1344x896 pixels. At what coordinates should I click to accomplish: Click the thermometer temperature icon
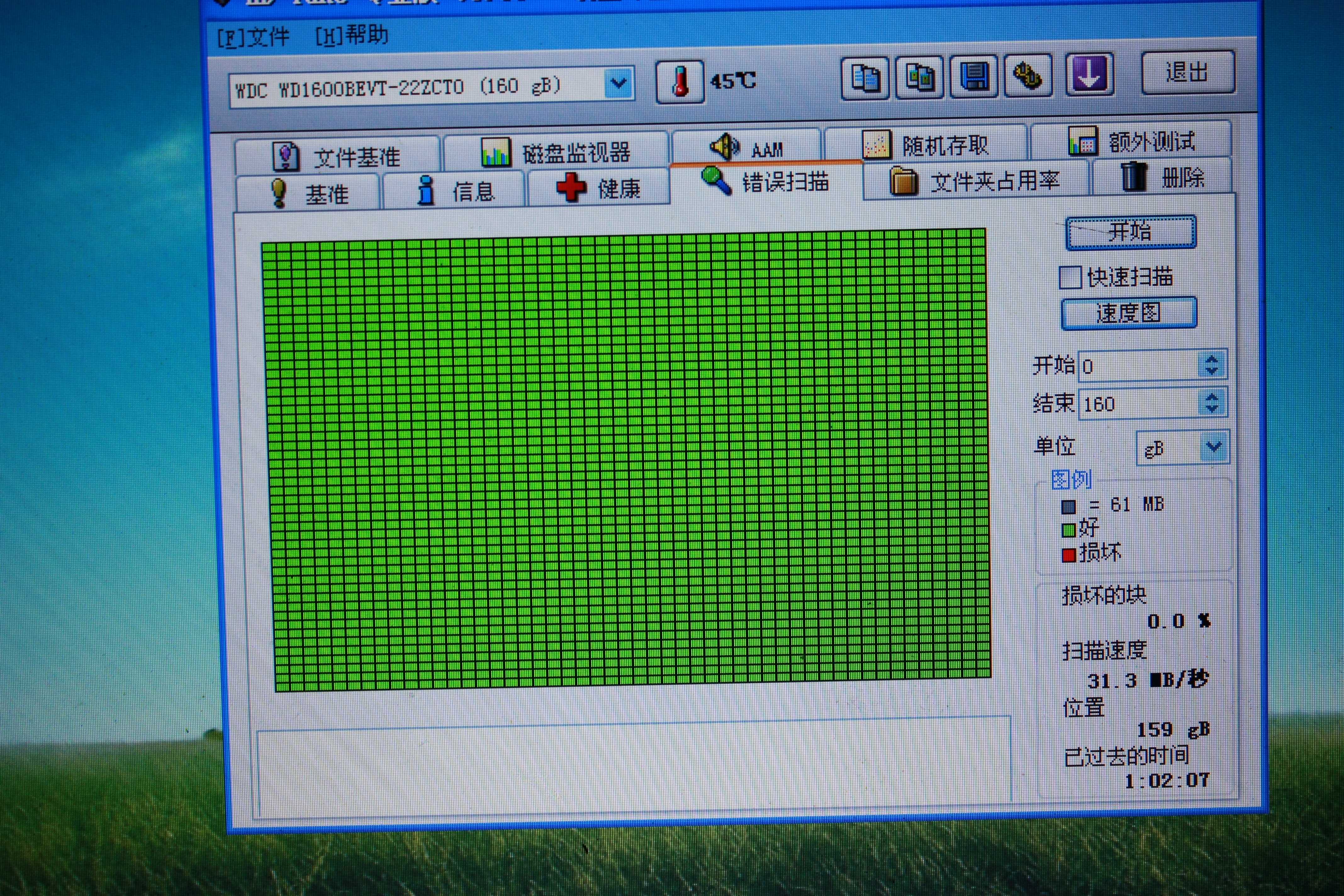pyautogui.click(x=680, y=82)
